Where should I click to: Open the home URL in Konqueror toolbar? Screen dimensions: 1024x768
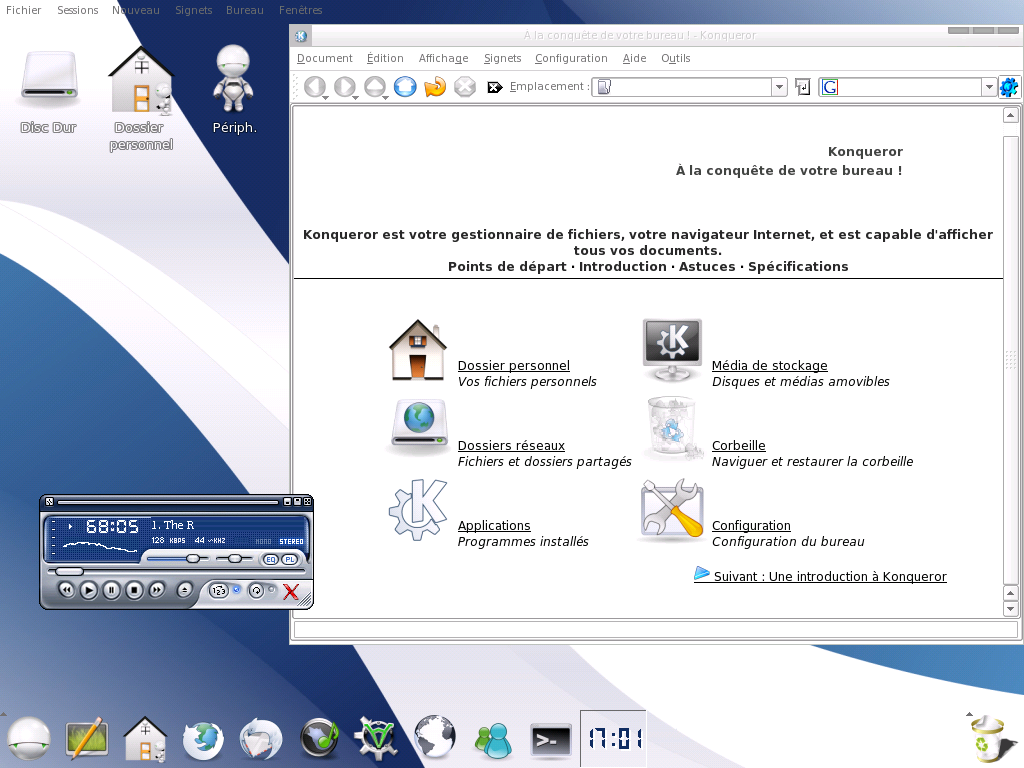405,86
